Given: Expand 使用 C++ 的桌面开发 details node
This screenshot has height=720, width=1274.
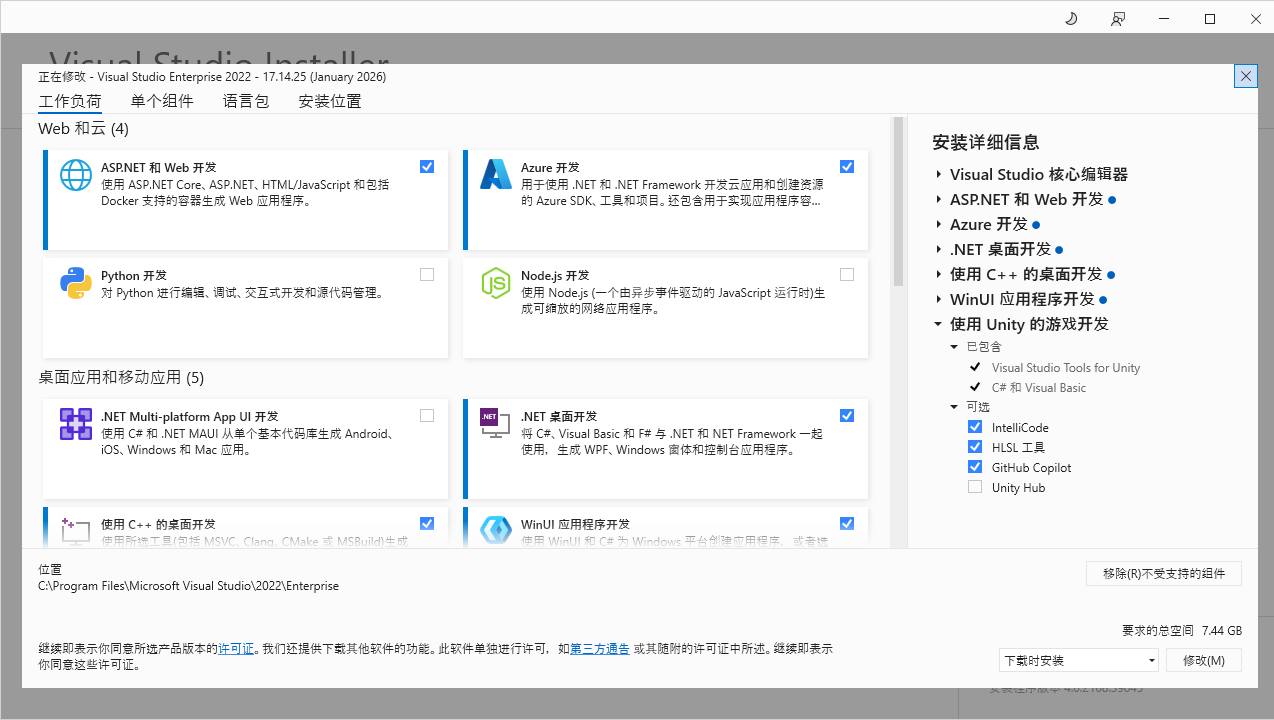Looking at the screenshot, I should (x=939, y=274).
